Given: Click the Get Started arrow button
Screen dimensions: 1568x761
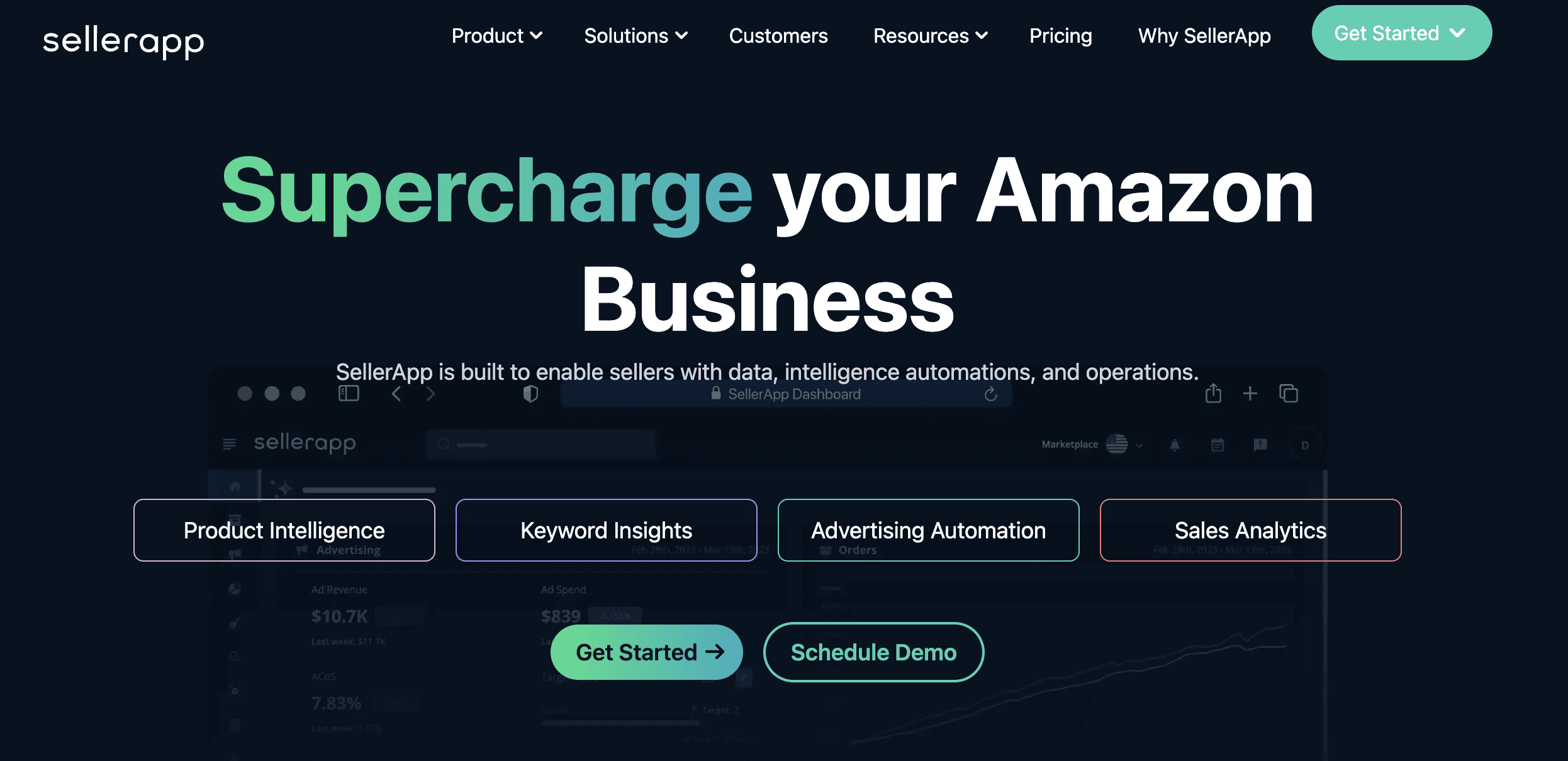Looking at the screenshot, I should pyautogui.click(x=648, y=652).
